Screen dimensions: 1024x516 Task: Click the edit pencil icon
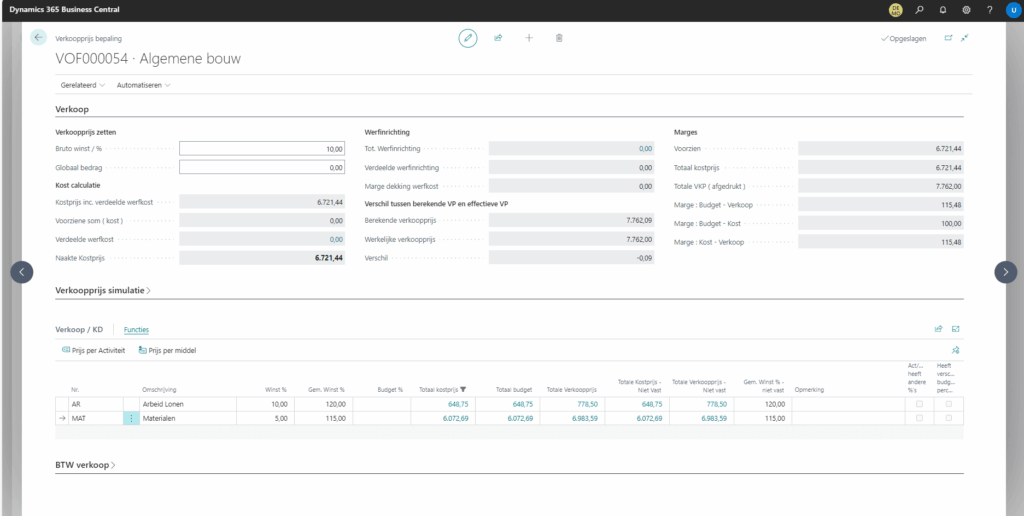(x=468, y=38)
